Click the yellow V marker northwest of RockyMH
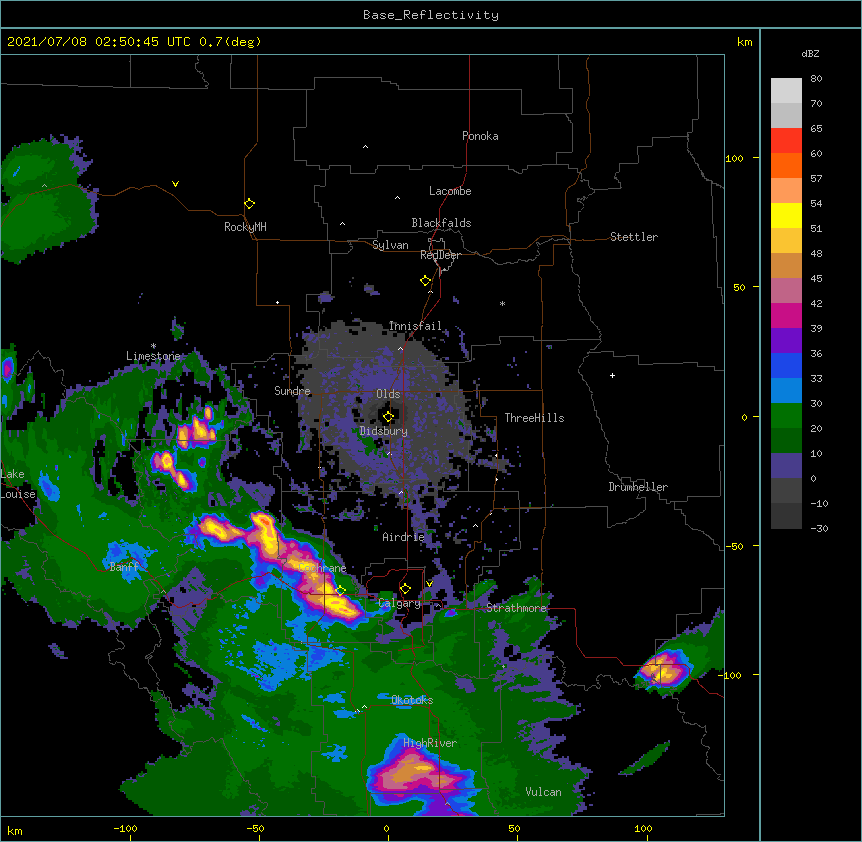The width and height of the screenshot is (862, 842). click(175, 184)
